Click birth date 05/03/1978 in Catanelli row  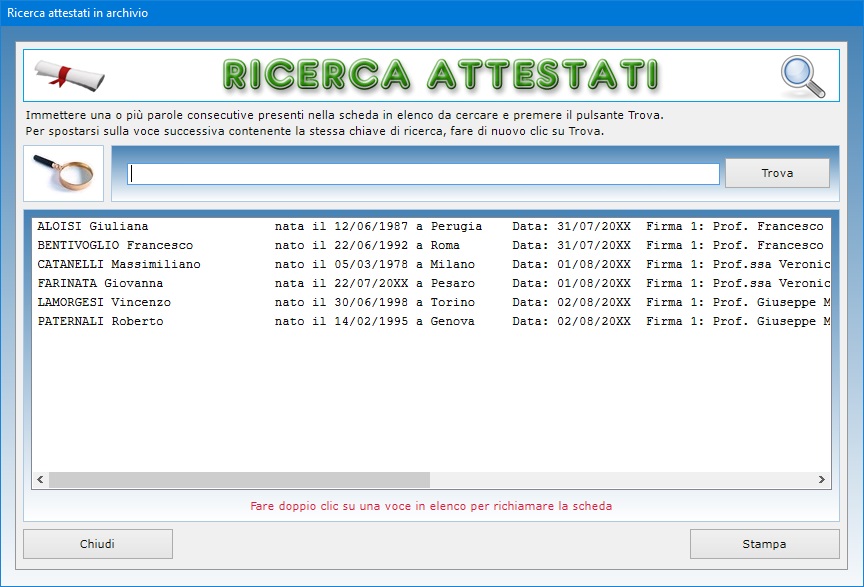(x=371, y=264)
